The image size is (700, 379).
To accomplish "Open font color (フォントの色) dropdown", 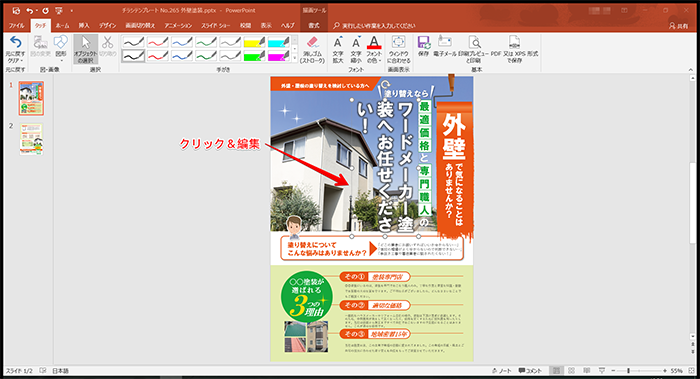I will [x=374, y=49].
